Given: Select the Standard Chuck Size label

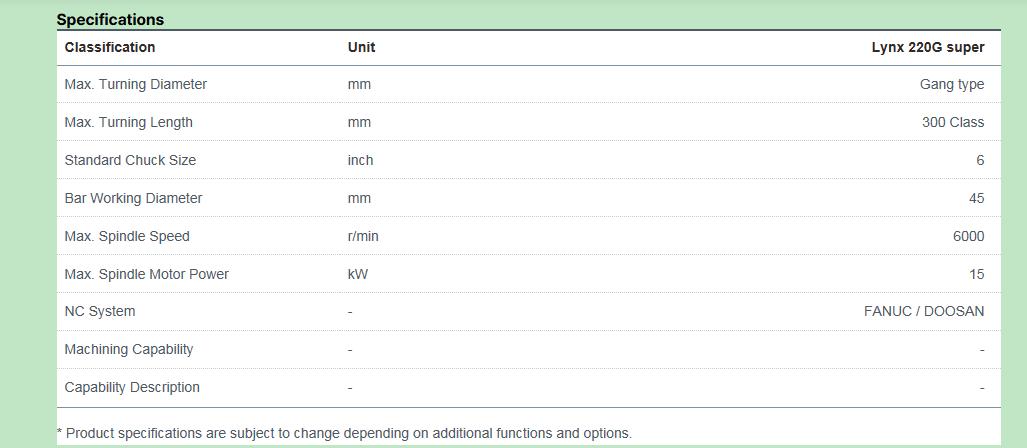Looking at the screenshot, I should [130, 160].
